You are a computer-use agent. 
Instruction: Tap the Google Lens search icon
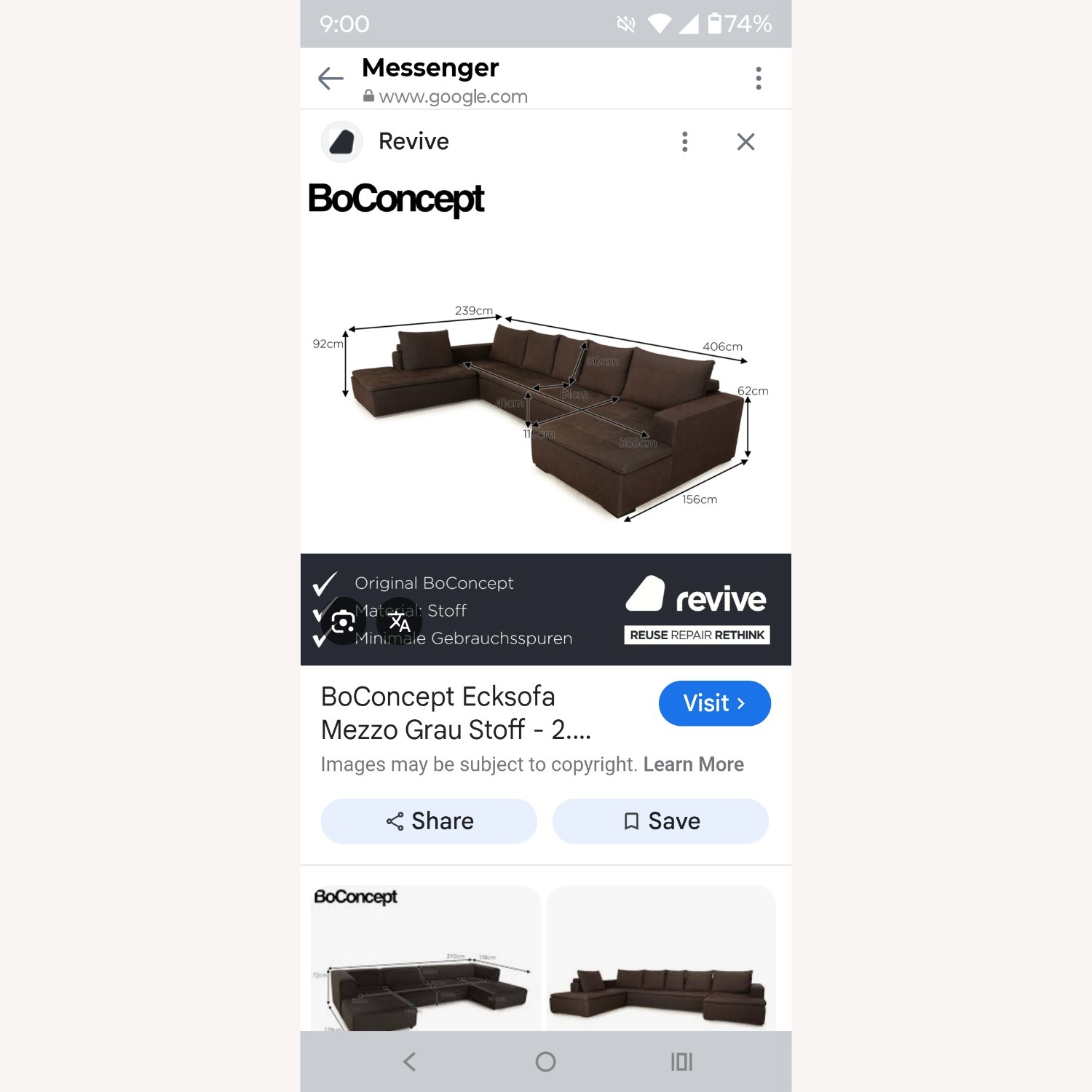(343, 622)
